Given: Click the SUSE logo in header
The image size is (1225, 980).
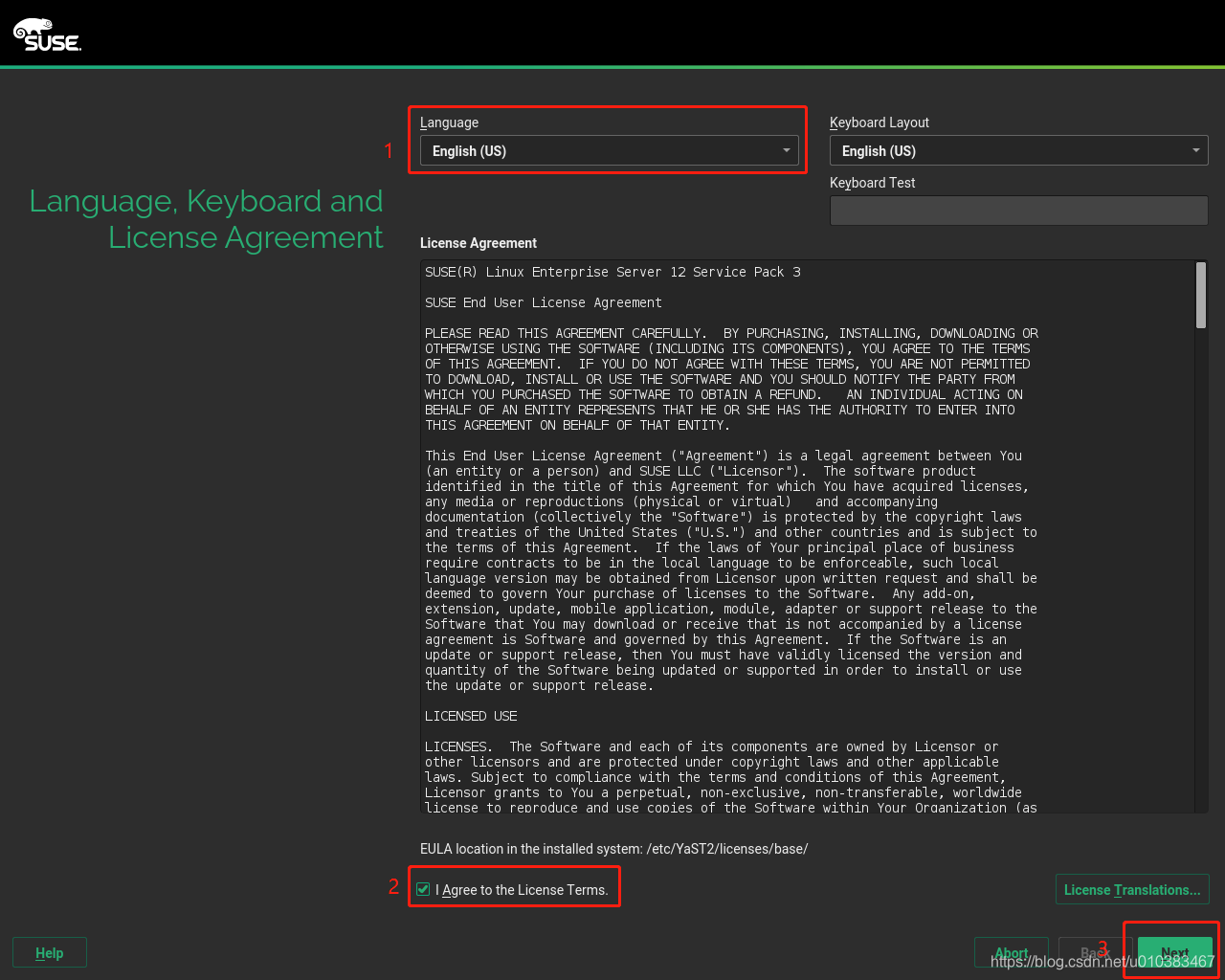Looking at the screenshot, I should click(x=47, y=34).
